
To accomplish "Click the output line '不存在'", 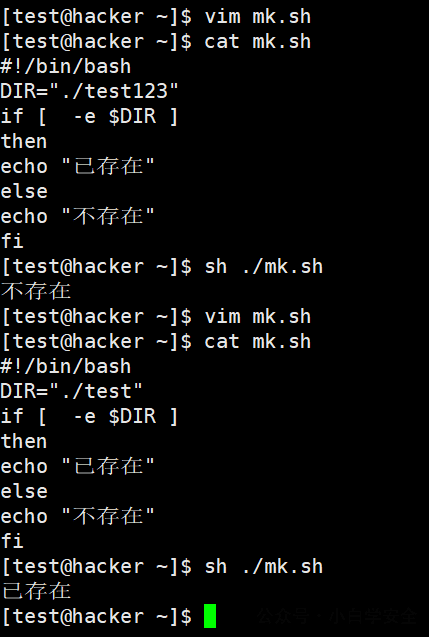I will pyautogui.click(x=36, y=291).
